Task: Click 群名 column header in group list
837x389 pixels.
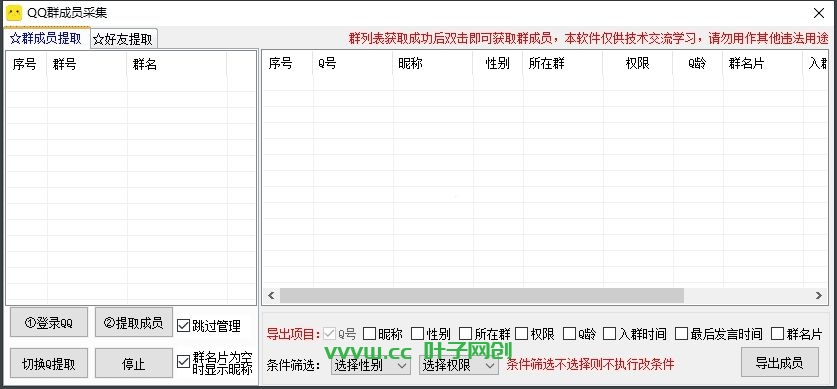Action: tap(177, 65)
